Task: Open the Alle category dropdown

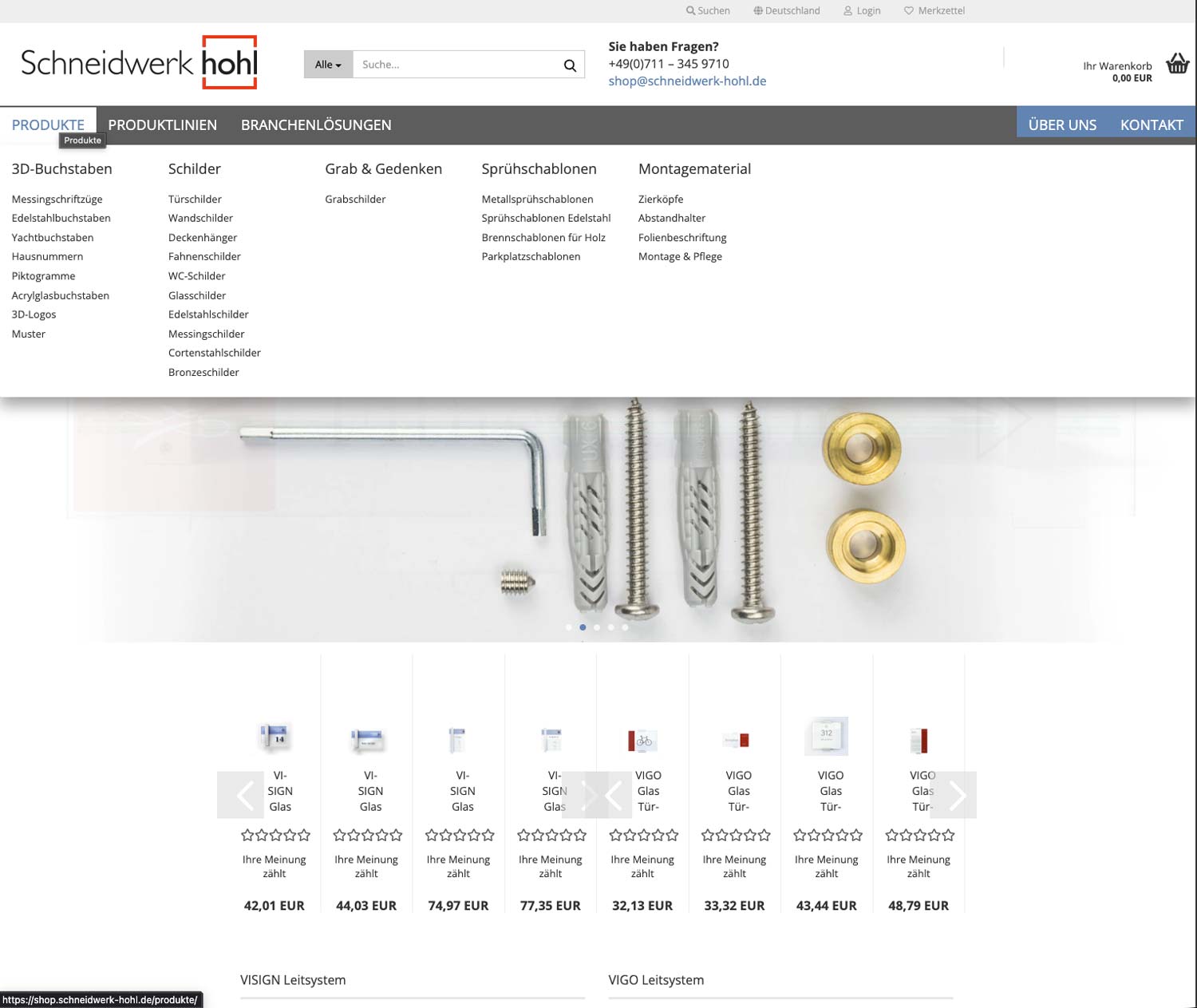Action: pyautogui.click(x=328, y=65)
